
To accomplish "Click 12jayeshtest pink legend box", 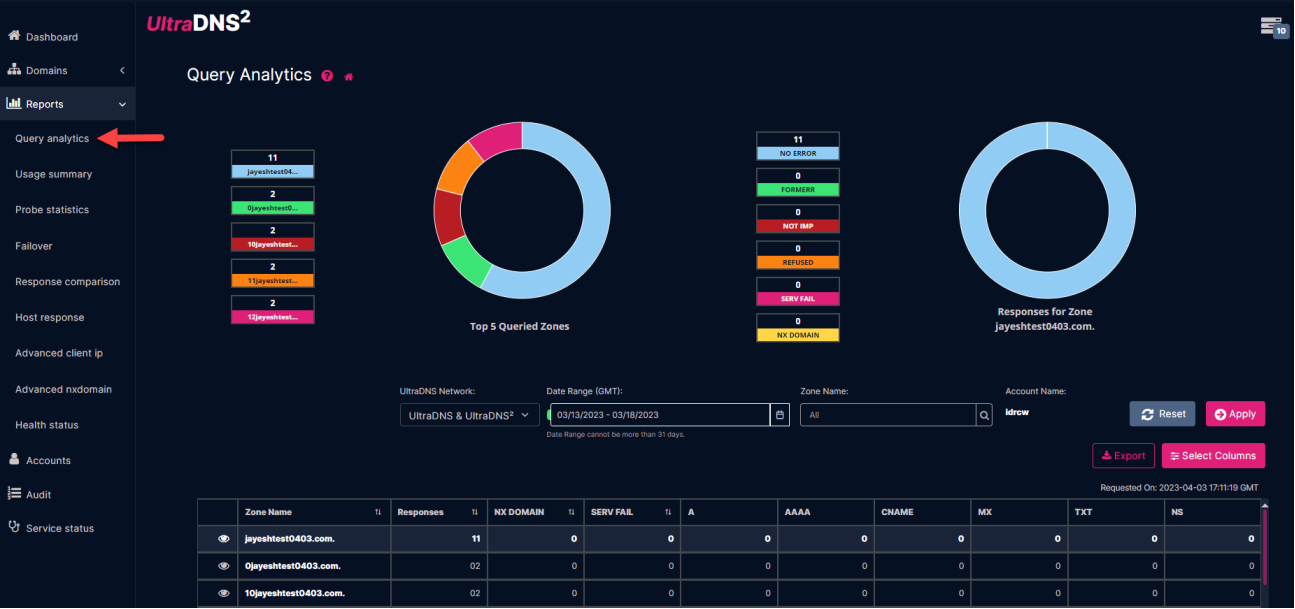I will point(273,310).
